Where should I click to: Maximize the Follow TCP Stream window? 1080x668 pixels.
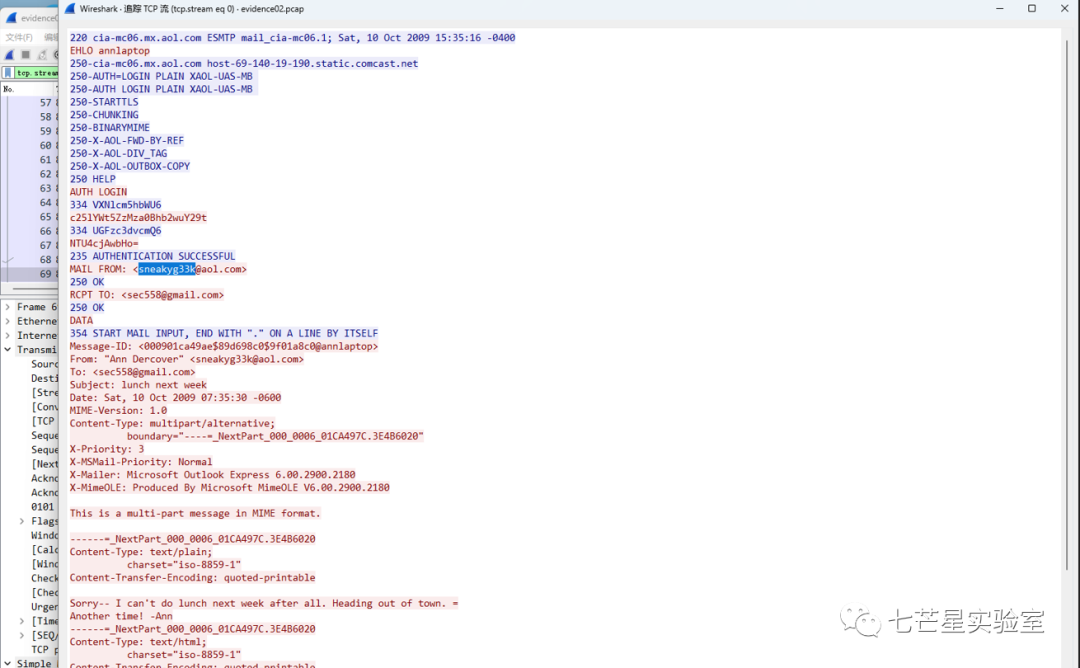(x=1032, y=8)
